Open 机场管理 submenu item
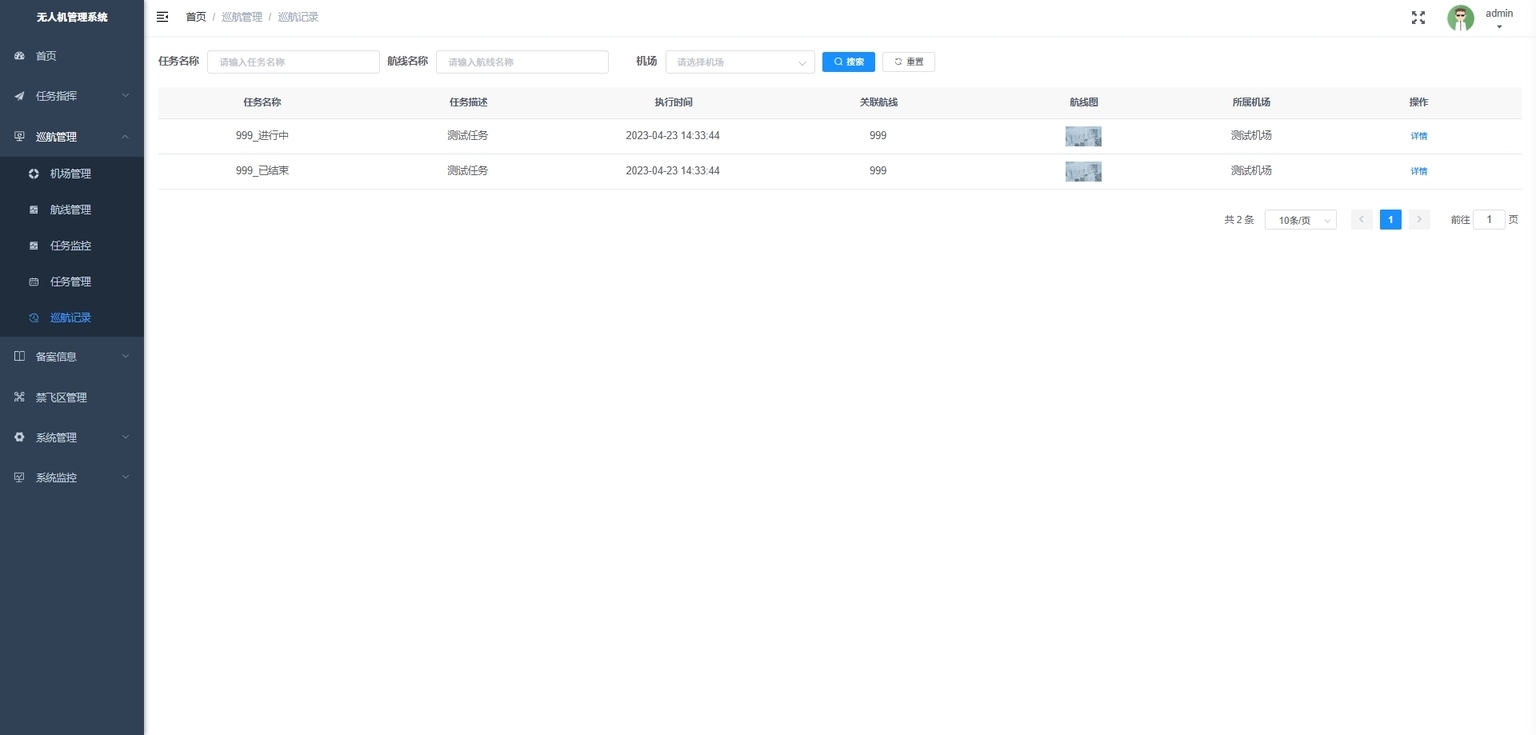This screenshot has width=1536, height=735. [71, 174]
